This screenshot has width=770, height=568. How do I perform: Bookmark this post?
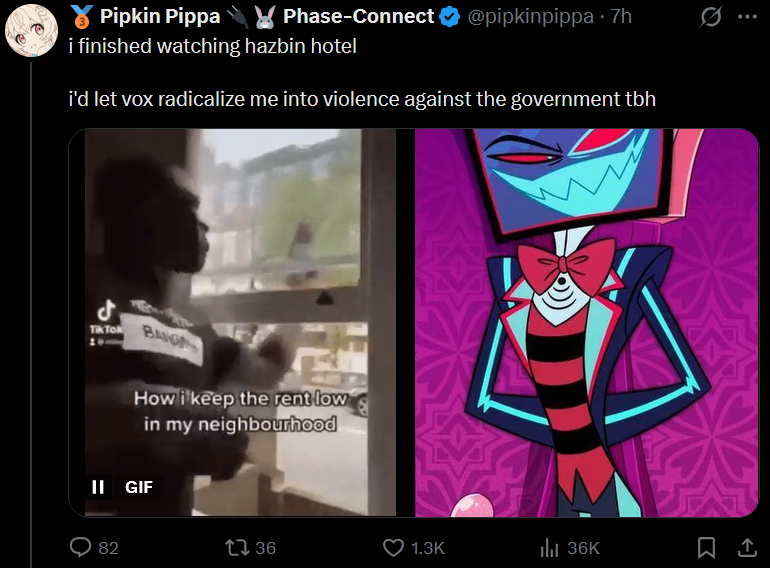706,547
